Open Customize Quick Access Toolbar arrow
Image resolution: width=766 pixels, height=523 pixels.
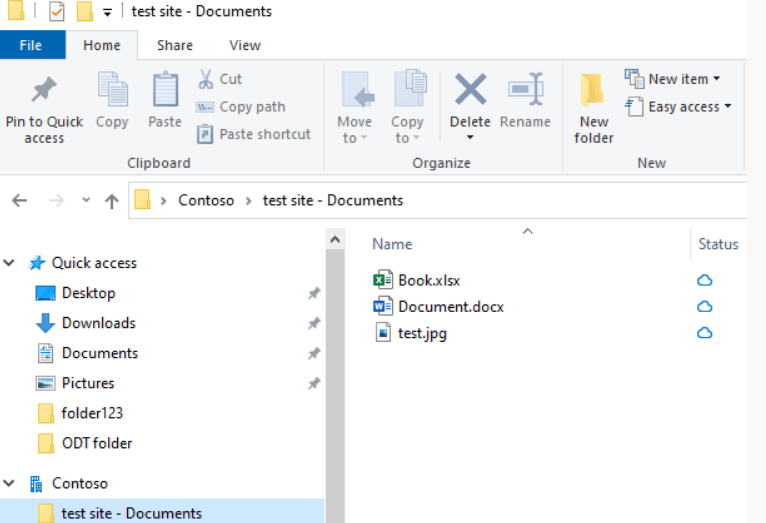point(107,13)
